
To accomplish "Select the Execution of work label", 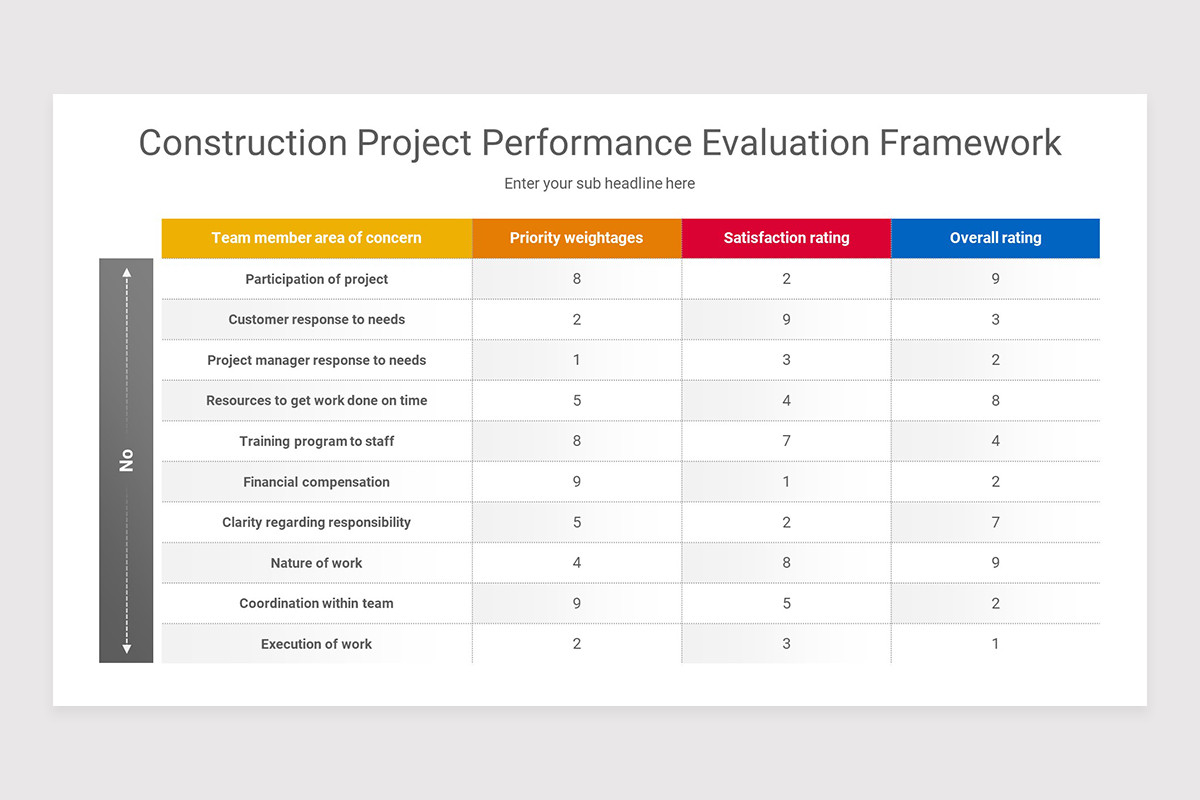I will click(x=316, y=644).
